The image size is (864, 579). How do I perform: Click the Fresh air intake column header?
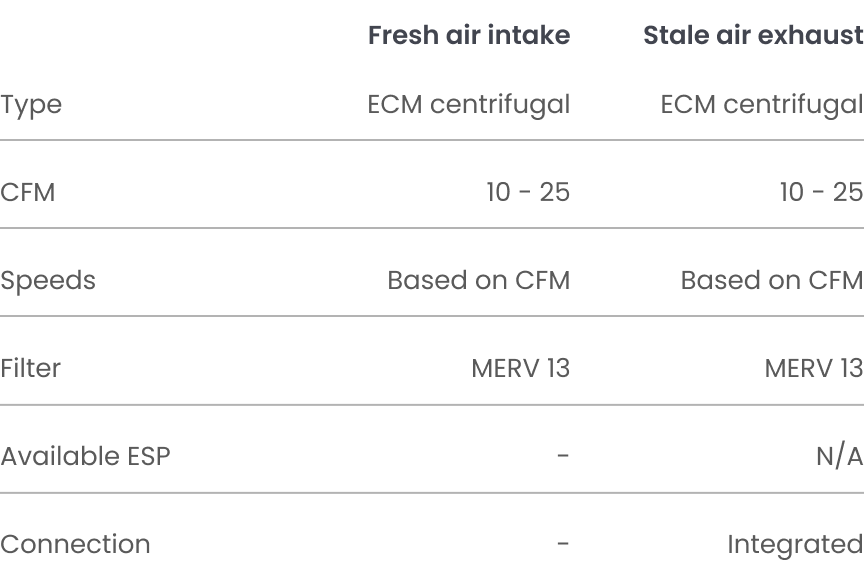469,35
